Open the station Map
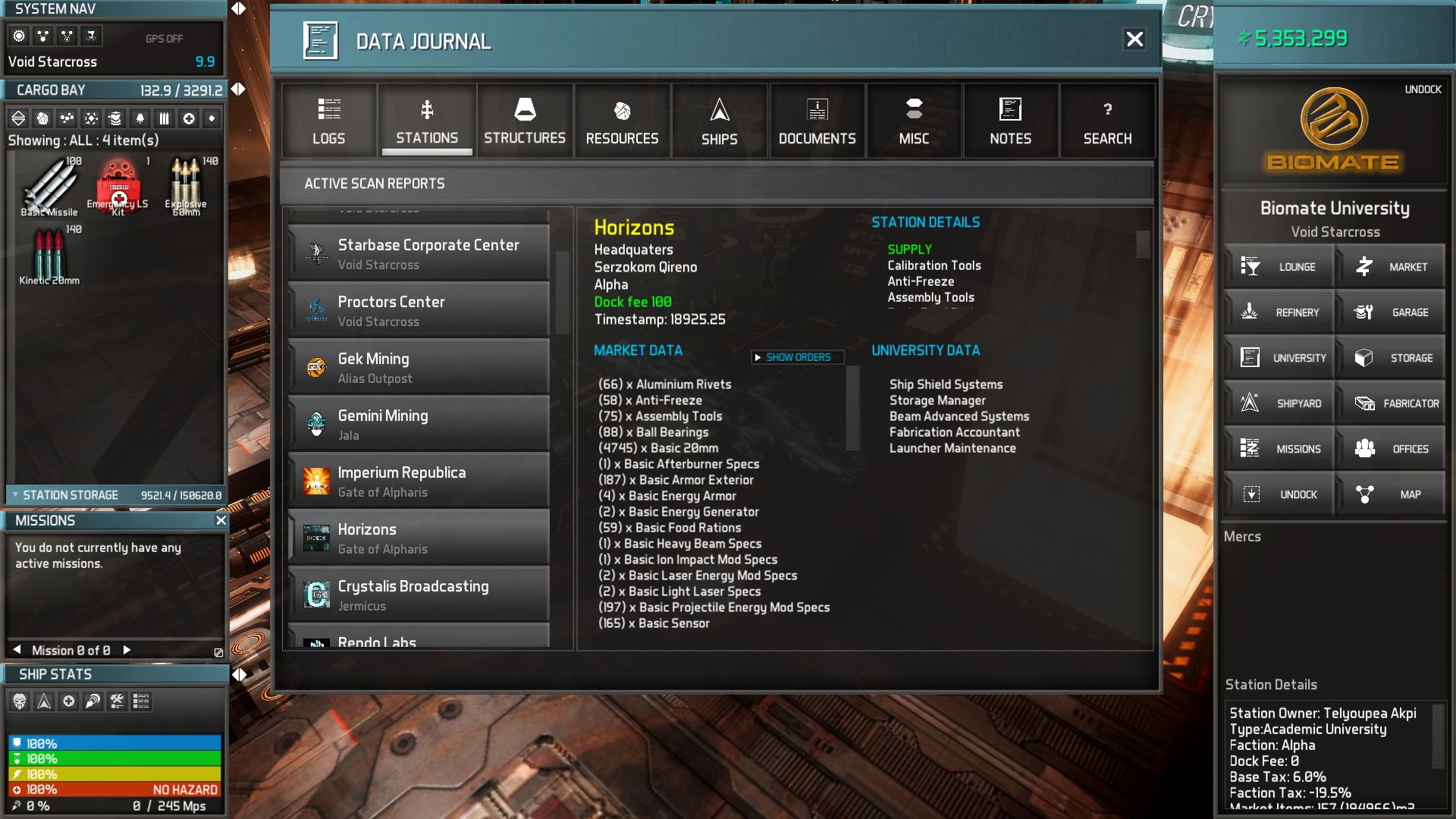 coord(1391,494)
